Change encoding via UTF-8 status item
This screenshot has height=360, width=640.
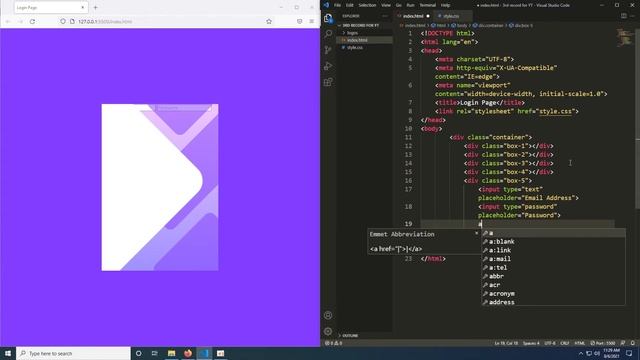click(x=550, y=343)
